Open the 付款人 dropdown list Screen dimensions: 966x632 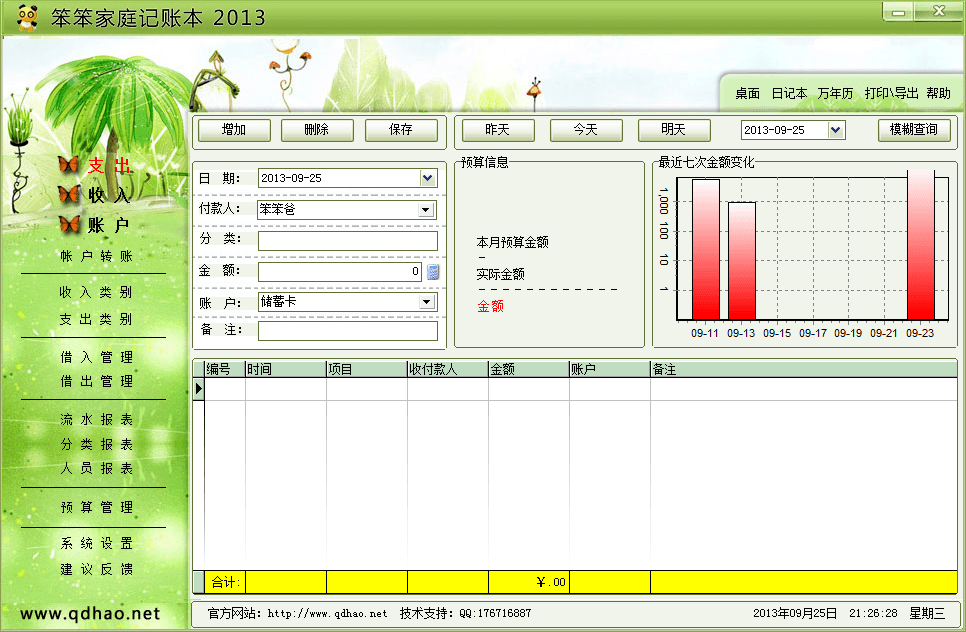tap(426, 210)
